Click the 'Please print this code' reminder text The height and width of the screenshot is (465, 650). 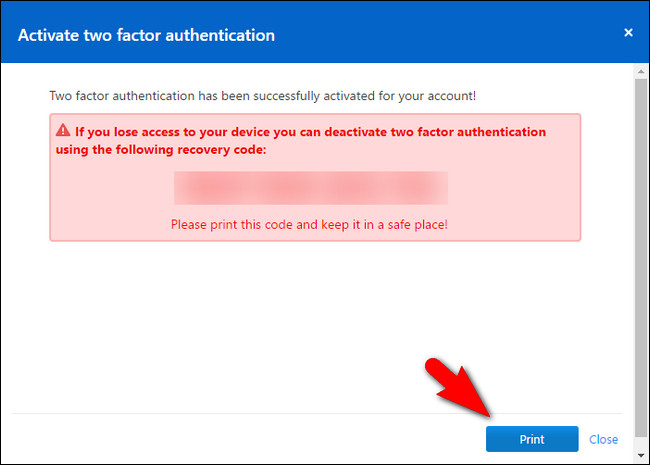click(x=309, y=224)
